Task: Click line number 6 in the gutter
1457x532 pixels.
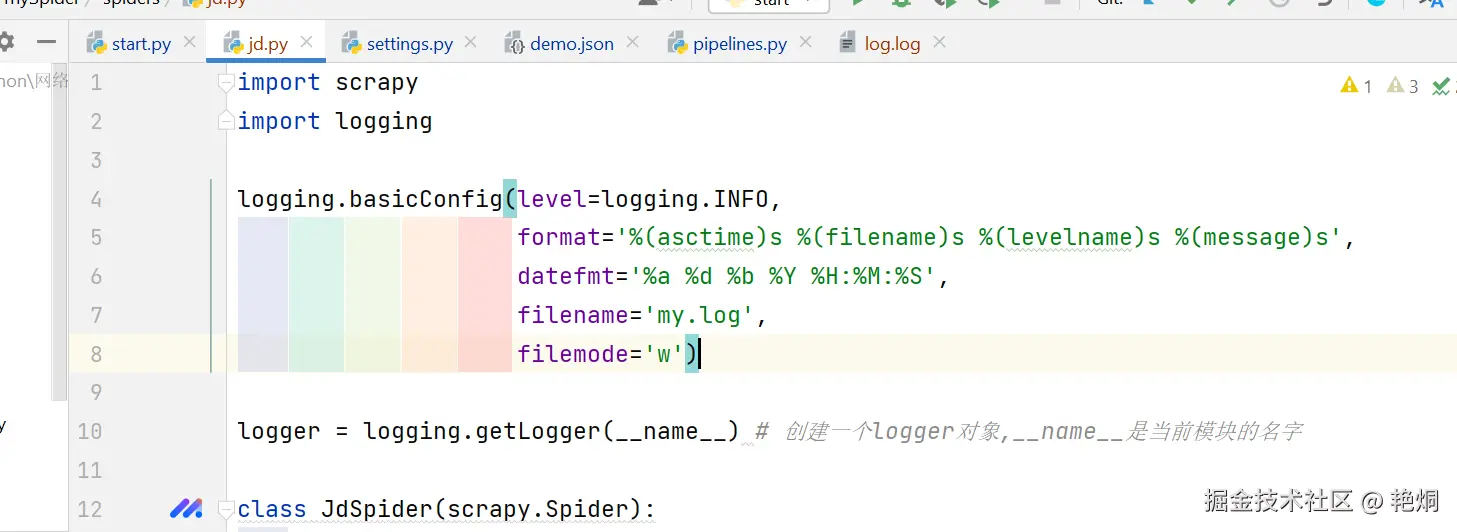Action: pos(96,277)
